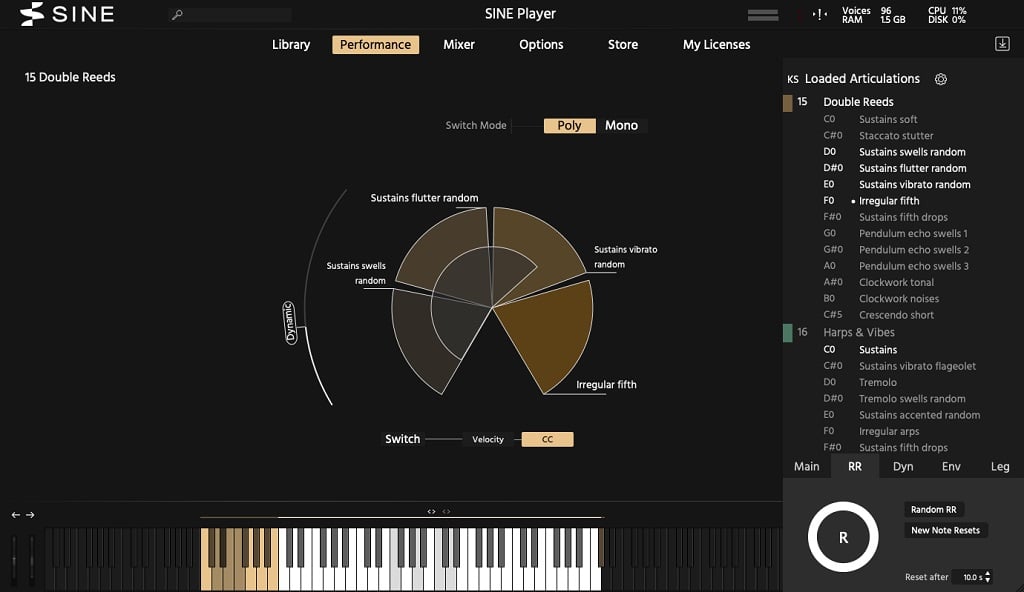Image resolution: width=1024 pixels, height=592 pixels.
Task: Select the Irregular arps articulation
Action: click(x=889, y=432)
